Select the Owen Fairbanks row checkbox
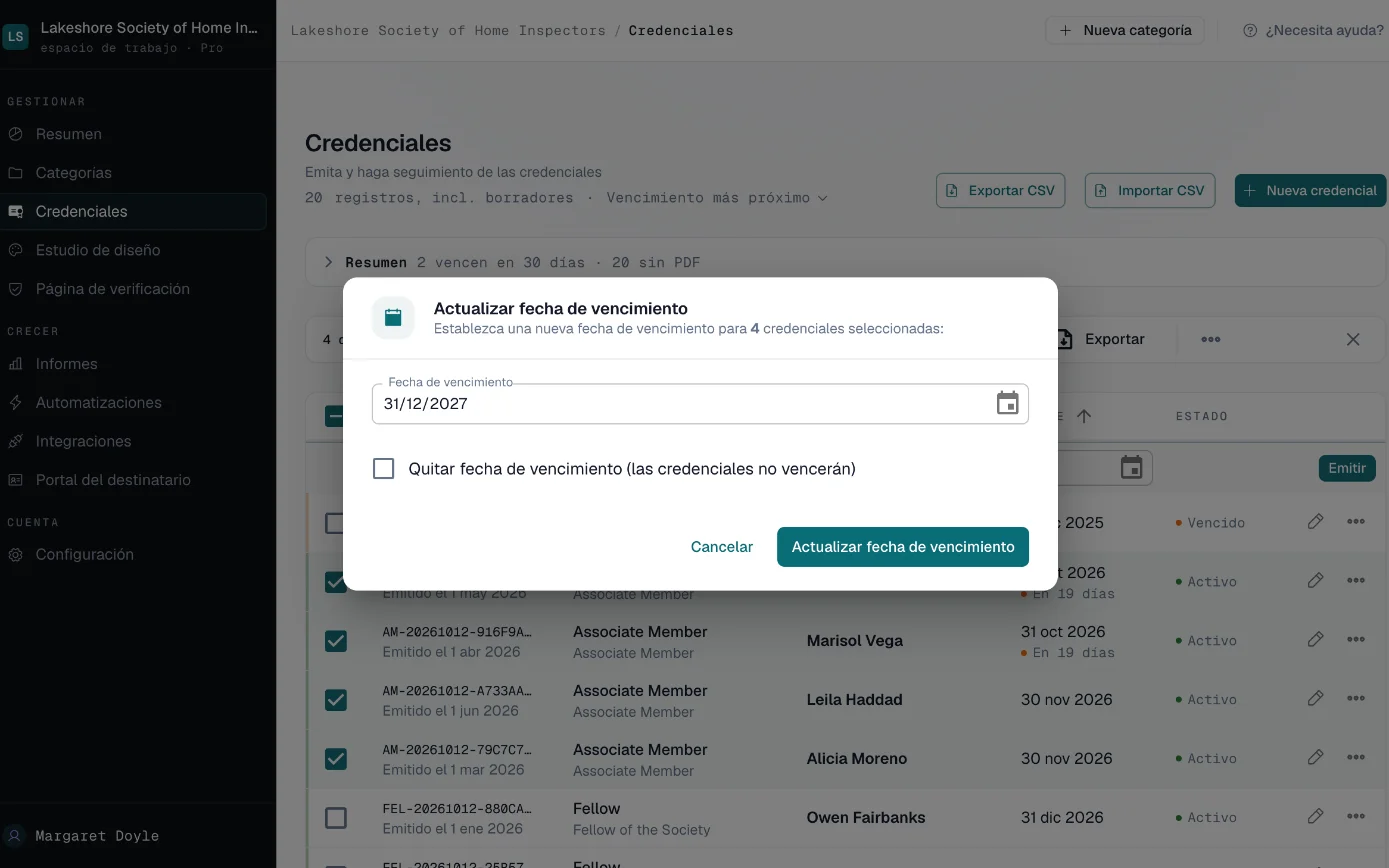The image size is (1389, 868). tap(336, 818)
